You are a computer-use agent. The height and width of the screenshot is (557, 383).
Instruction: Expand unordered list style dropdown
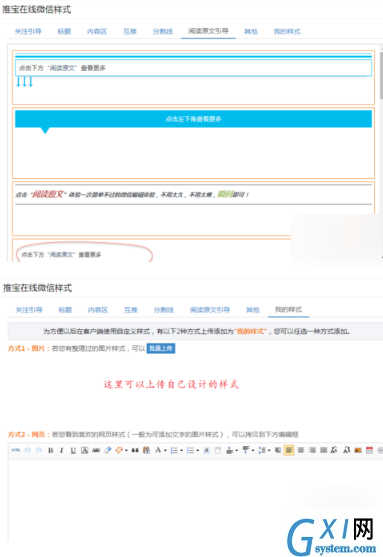pyautogui.click(x=198, y=450)
